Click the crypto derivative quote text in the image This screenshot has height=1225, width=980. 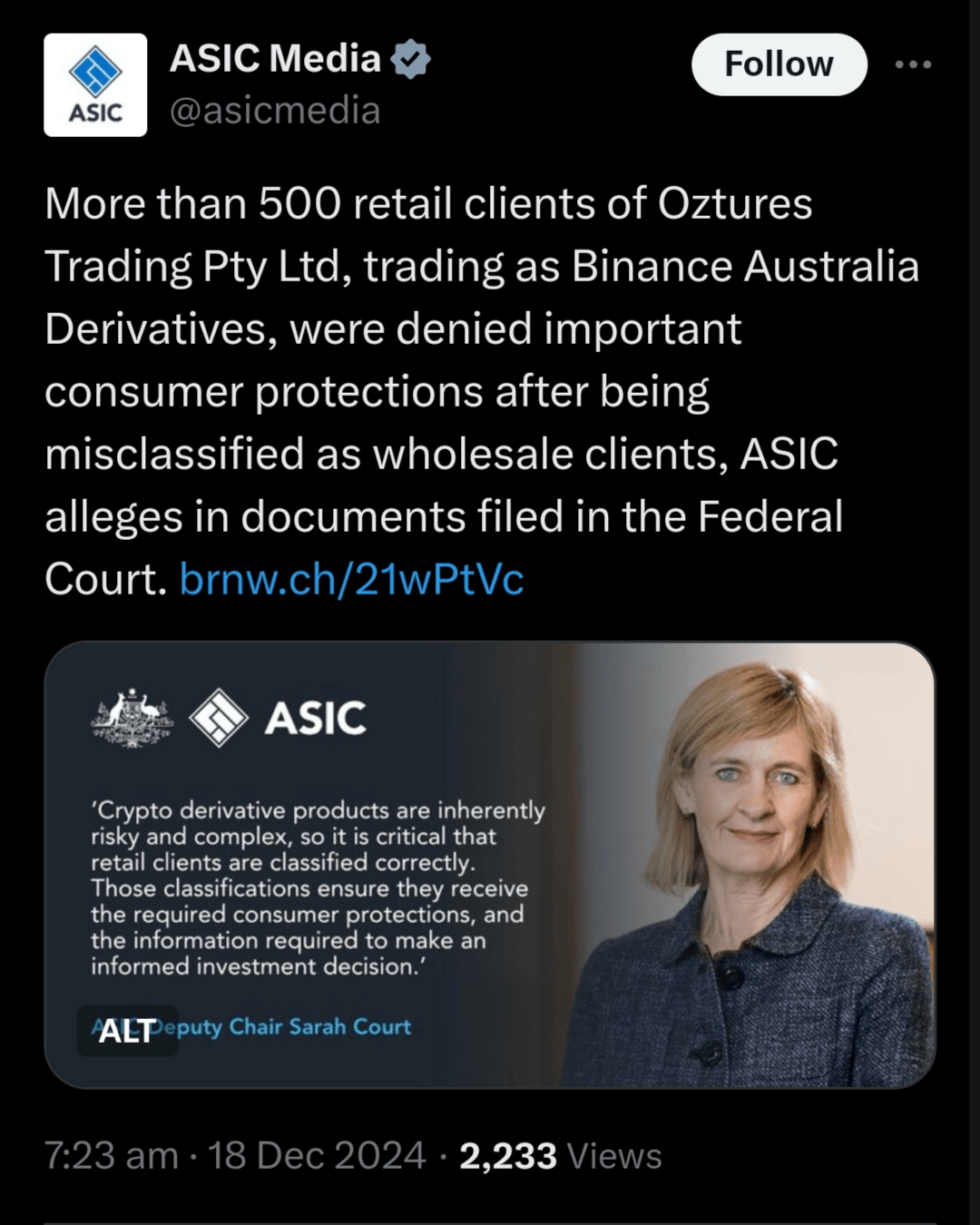[318, 887]
